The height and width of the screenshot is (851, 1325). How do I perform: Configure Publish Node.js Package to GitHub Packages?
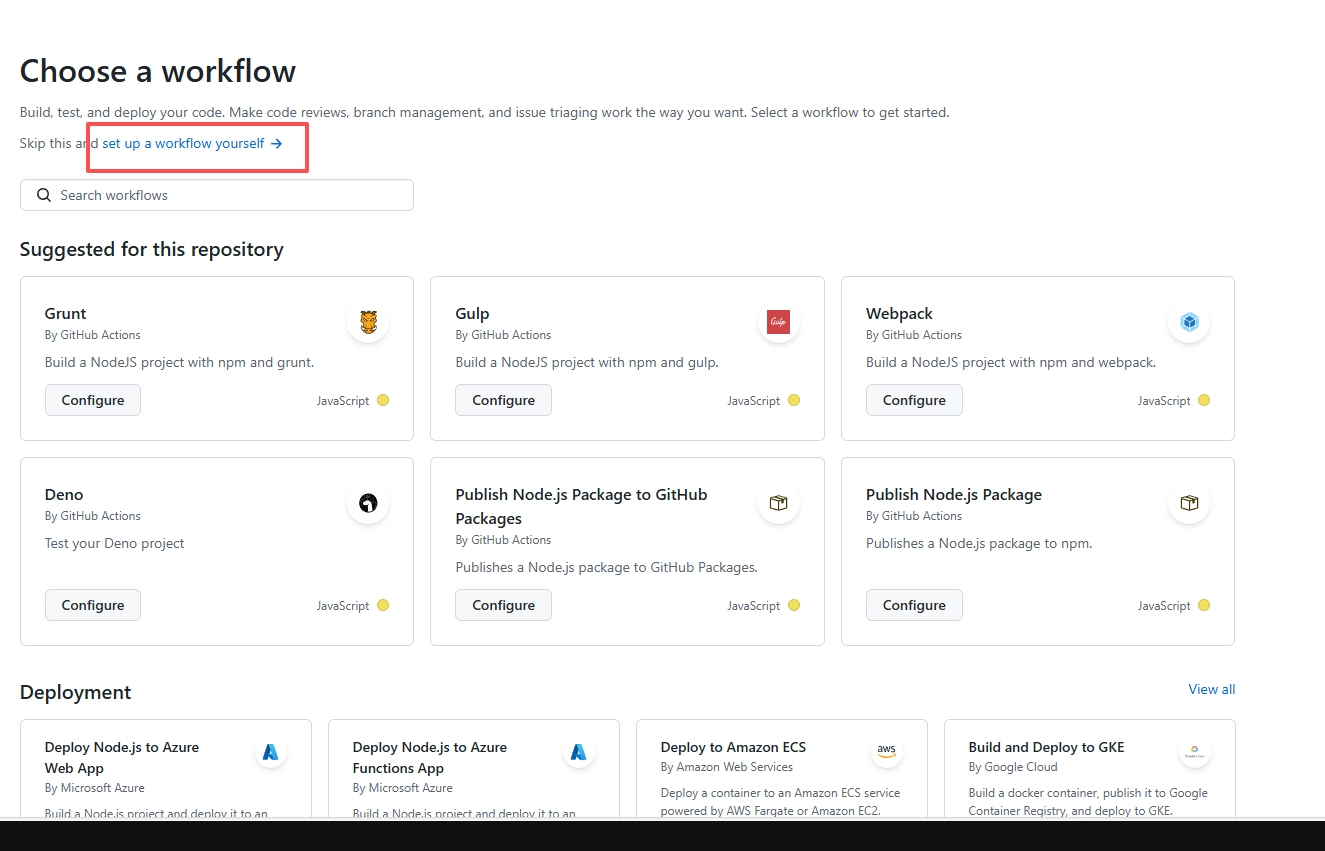coord(503,605)
